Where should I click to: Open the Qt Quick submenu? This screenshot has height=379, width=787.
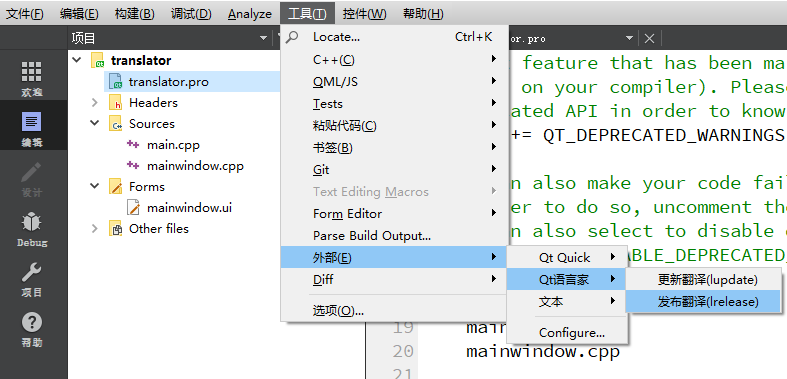pos(566,258)
